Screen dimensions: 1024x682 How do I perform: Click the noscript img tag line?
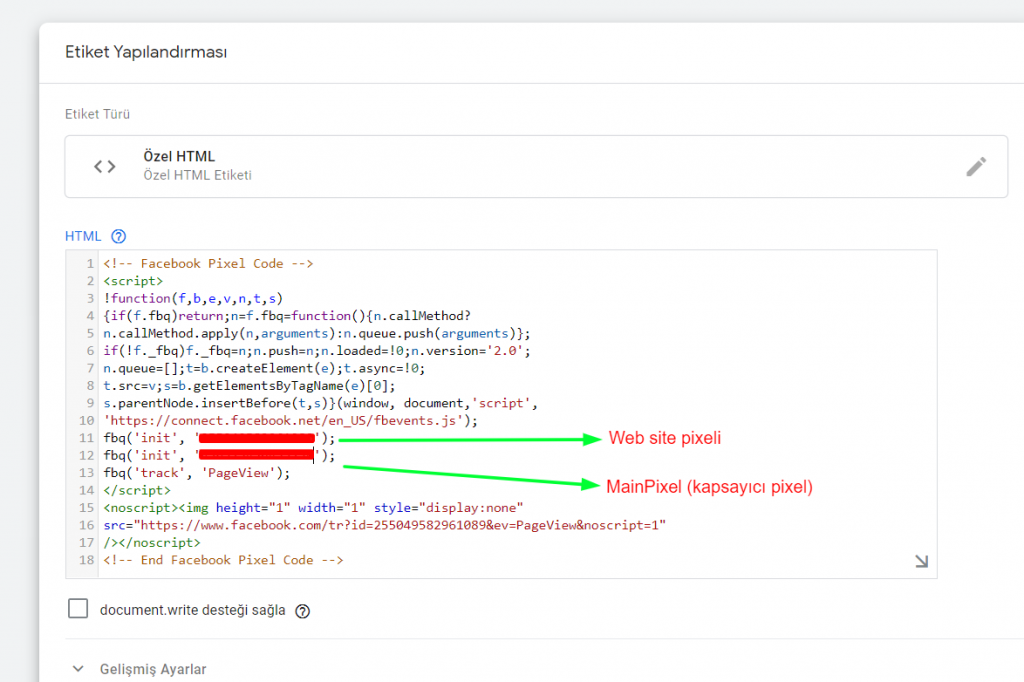pos(313,508)
